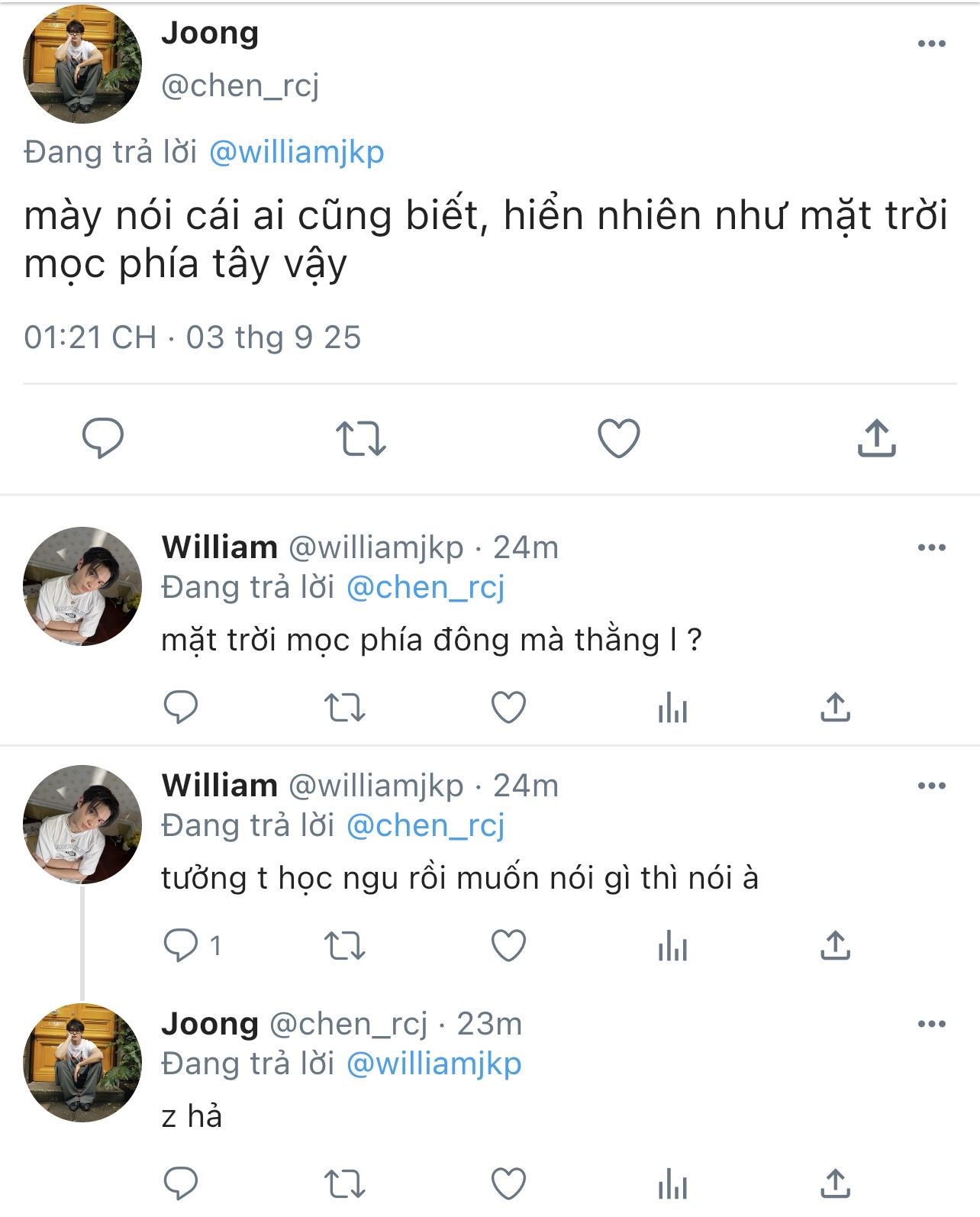Retweet Joong's "z hả" reply

pyautogui.click(x=345, y=1184)
